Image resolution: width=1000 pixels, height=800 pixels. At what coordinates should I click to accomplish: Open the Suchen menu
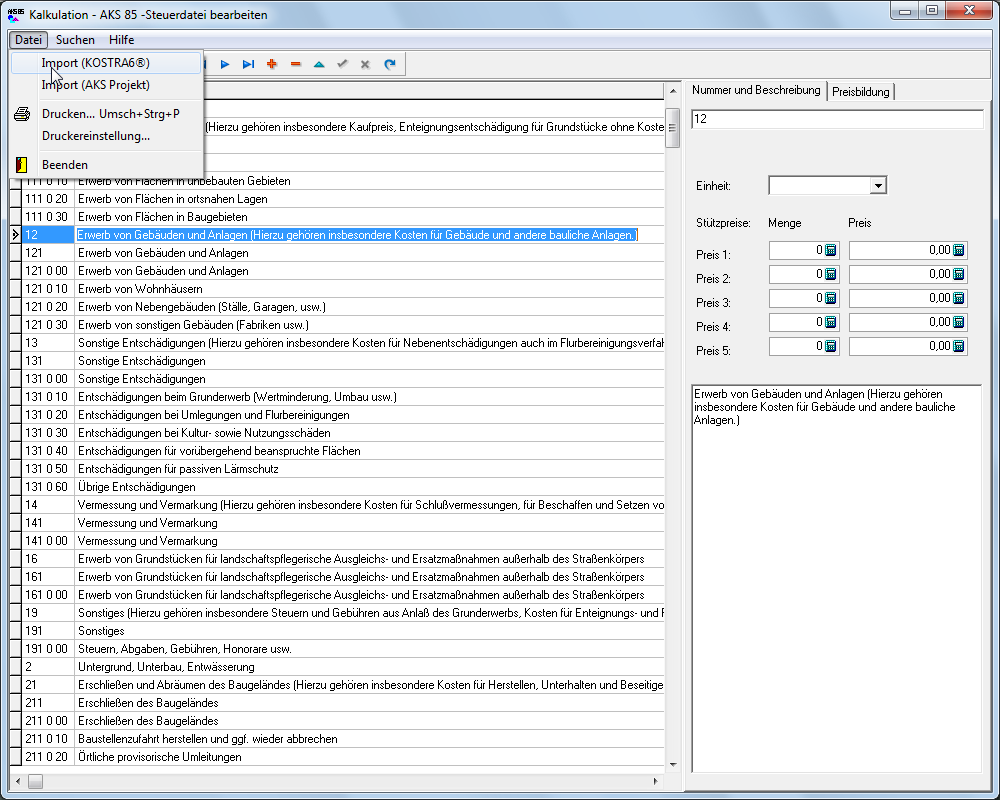coord(76,40)
